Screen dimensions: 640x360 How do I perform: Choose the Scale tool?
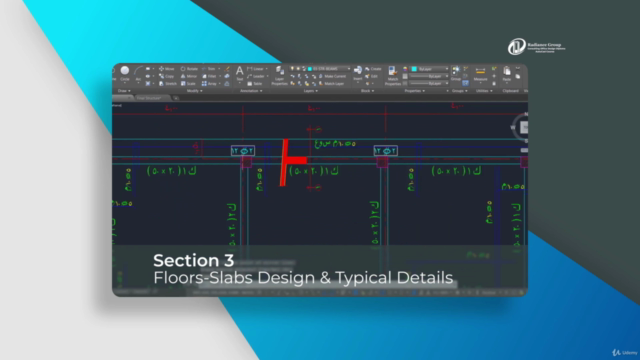coord(188,84)
